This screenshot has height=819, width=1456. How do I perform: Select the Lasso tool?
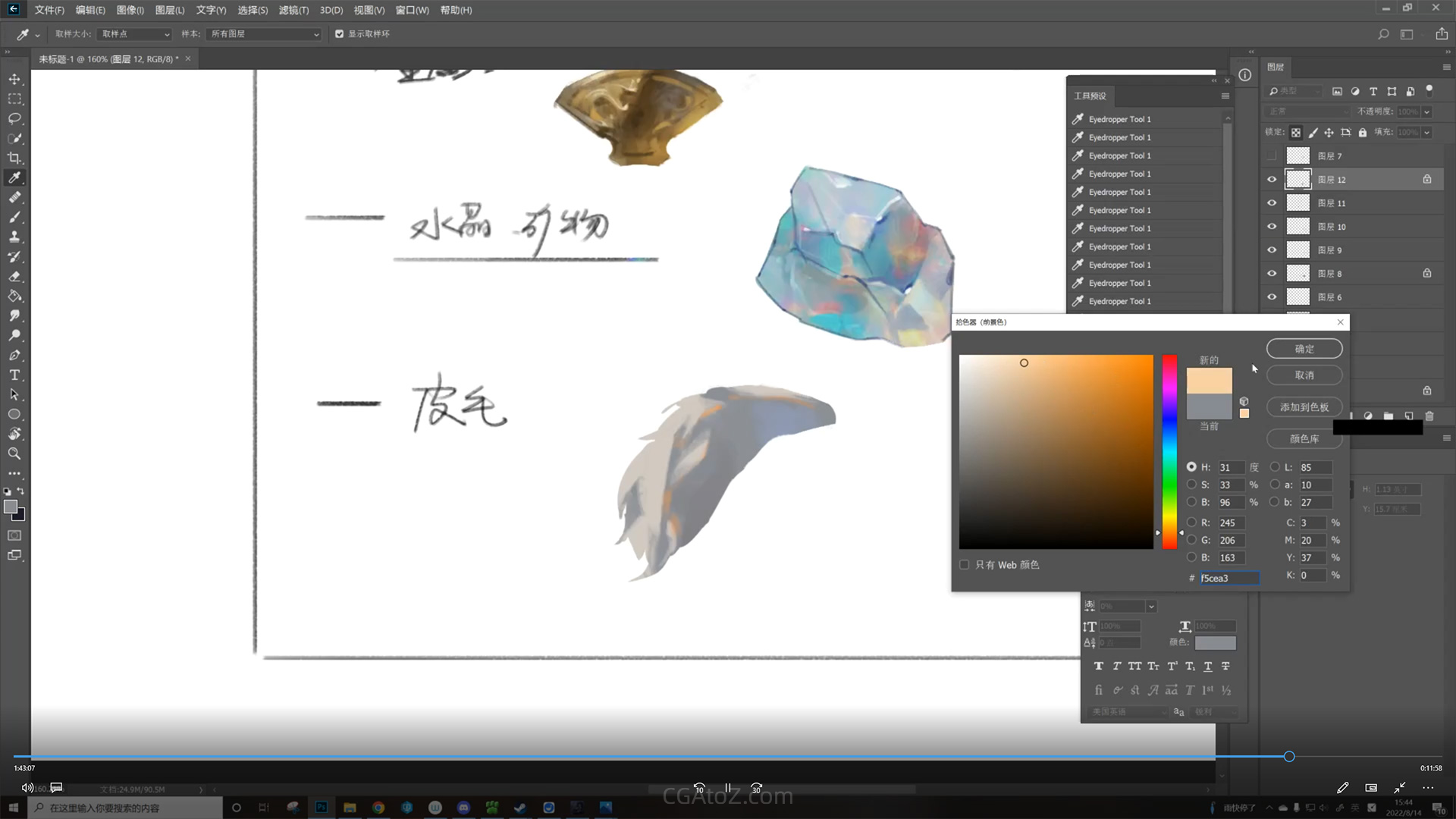[14, 118]
